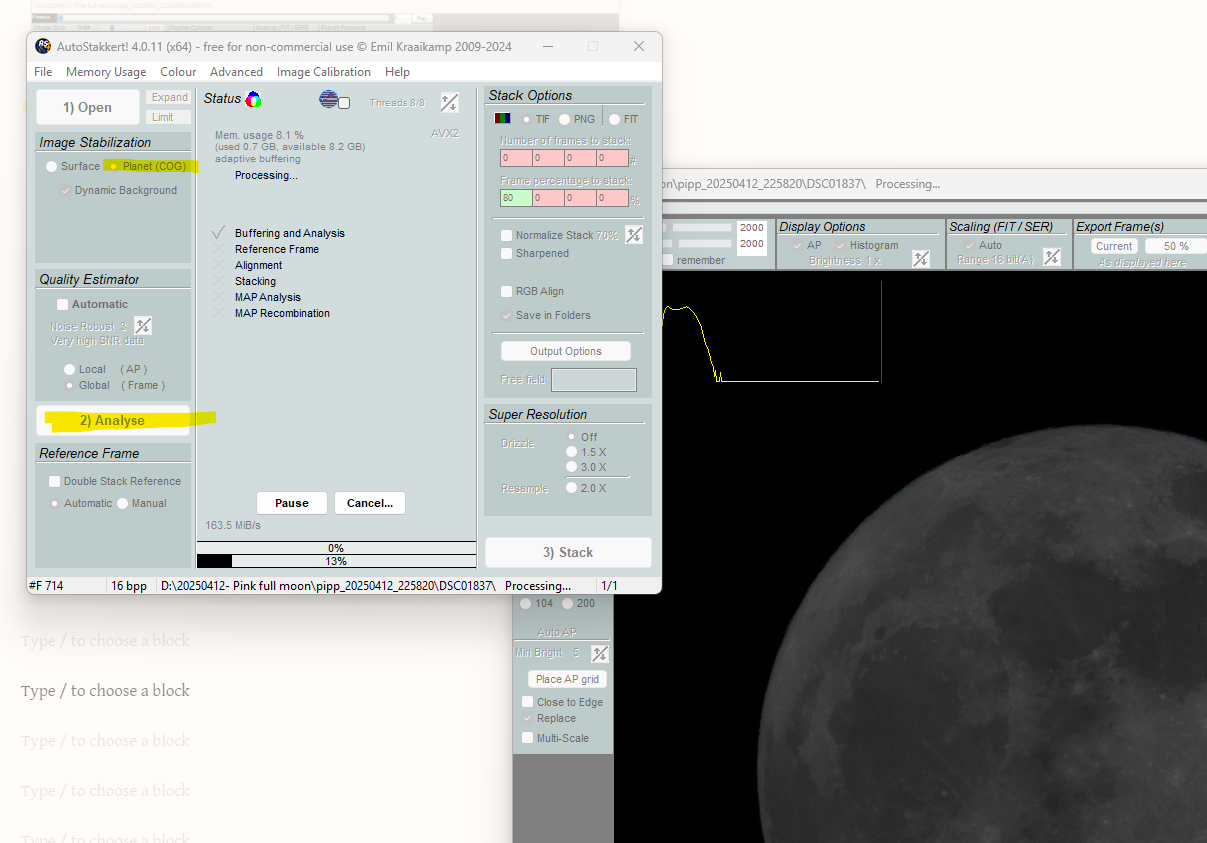Click the Min Bright adjuster icon
The width and height of the screenshot is (1207, 843).
point(598,653)
